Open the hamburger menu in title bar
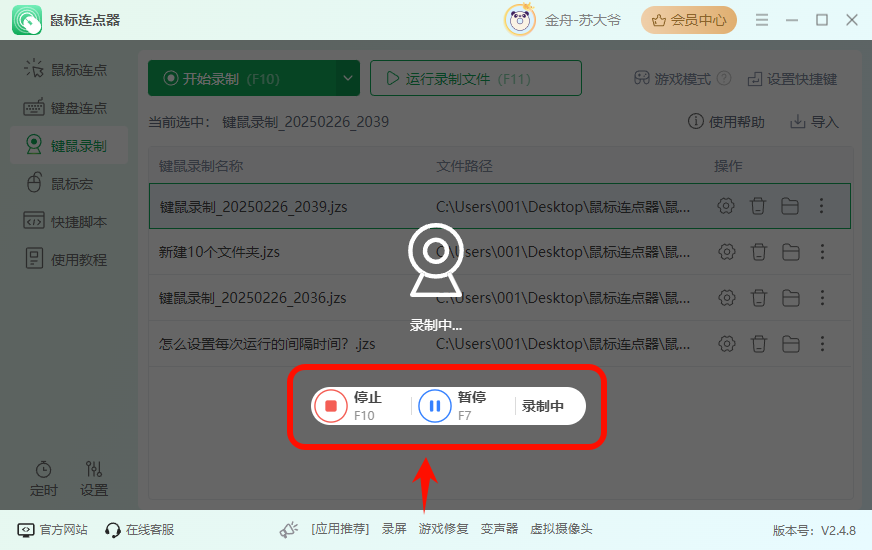 coord(762,20)
